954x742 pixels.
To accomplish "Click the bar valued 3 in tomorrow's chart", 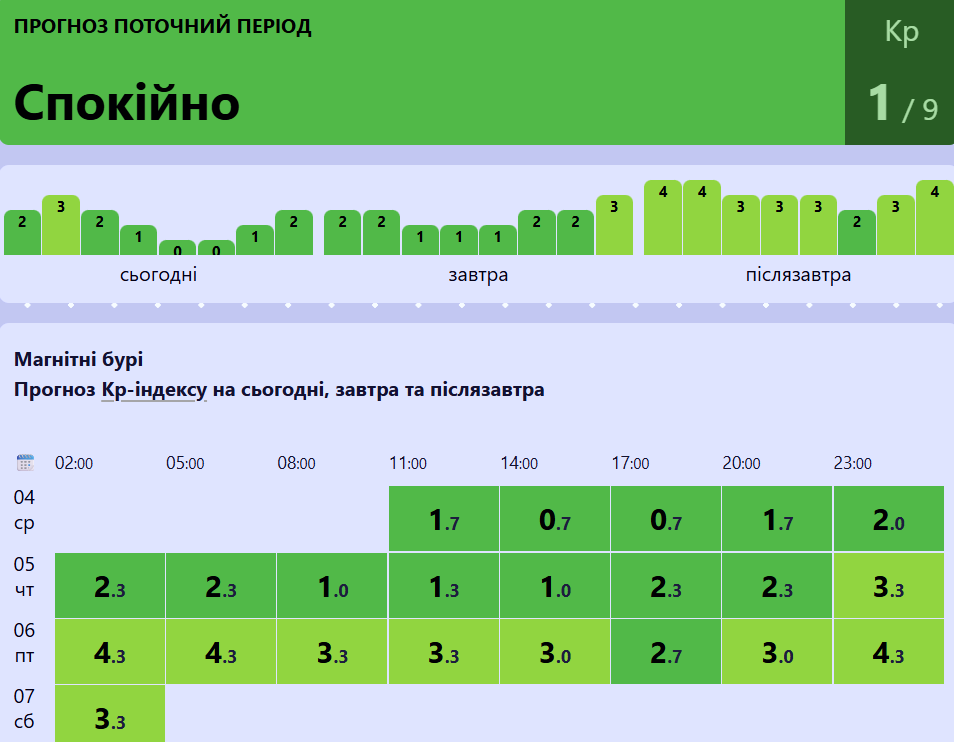I will (614, 225).
